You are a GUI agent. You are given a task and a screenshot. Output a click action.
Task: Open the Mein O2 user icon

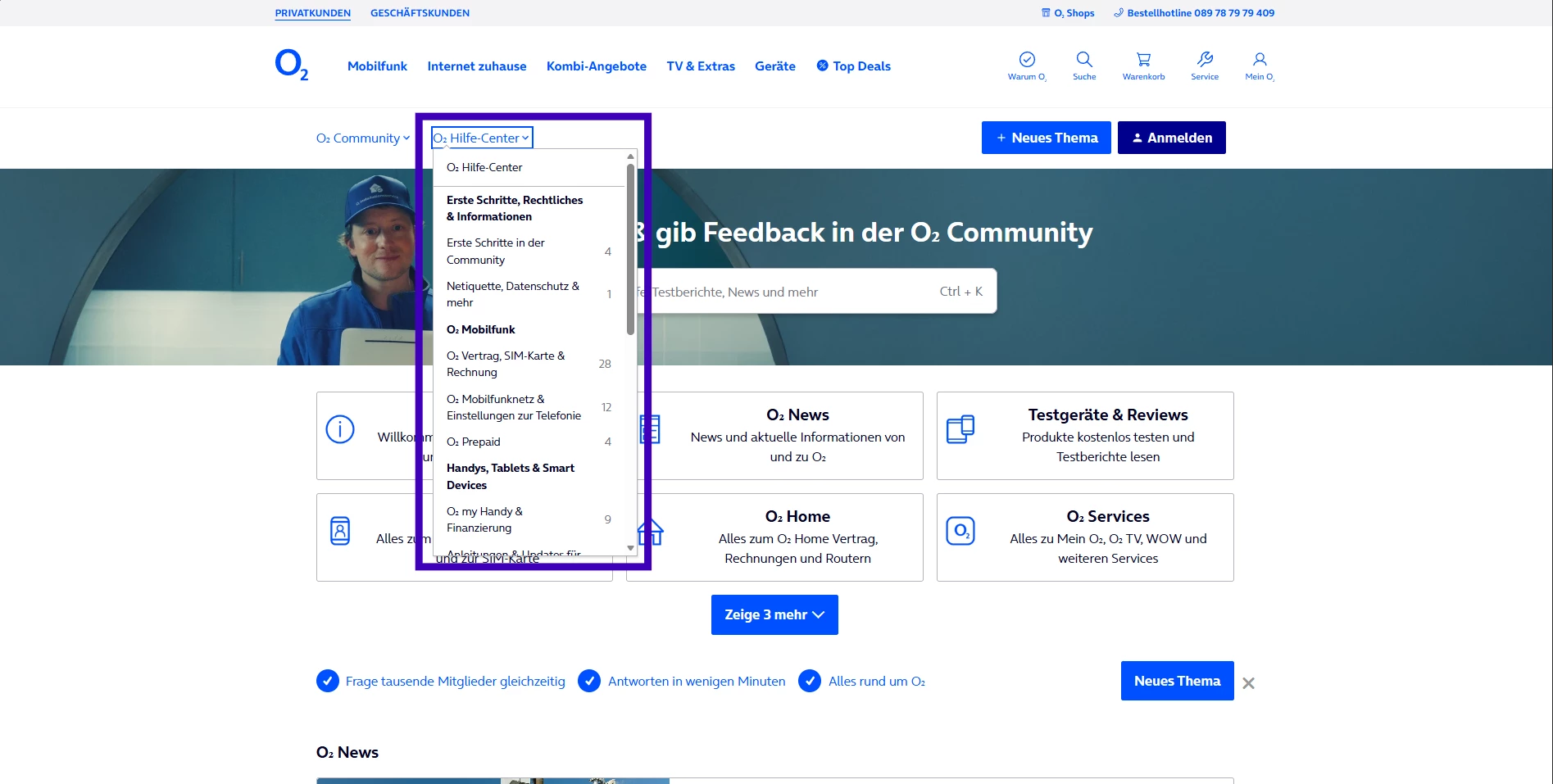[1260, 59]
